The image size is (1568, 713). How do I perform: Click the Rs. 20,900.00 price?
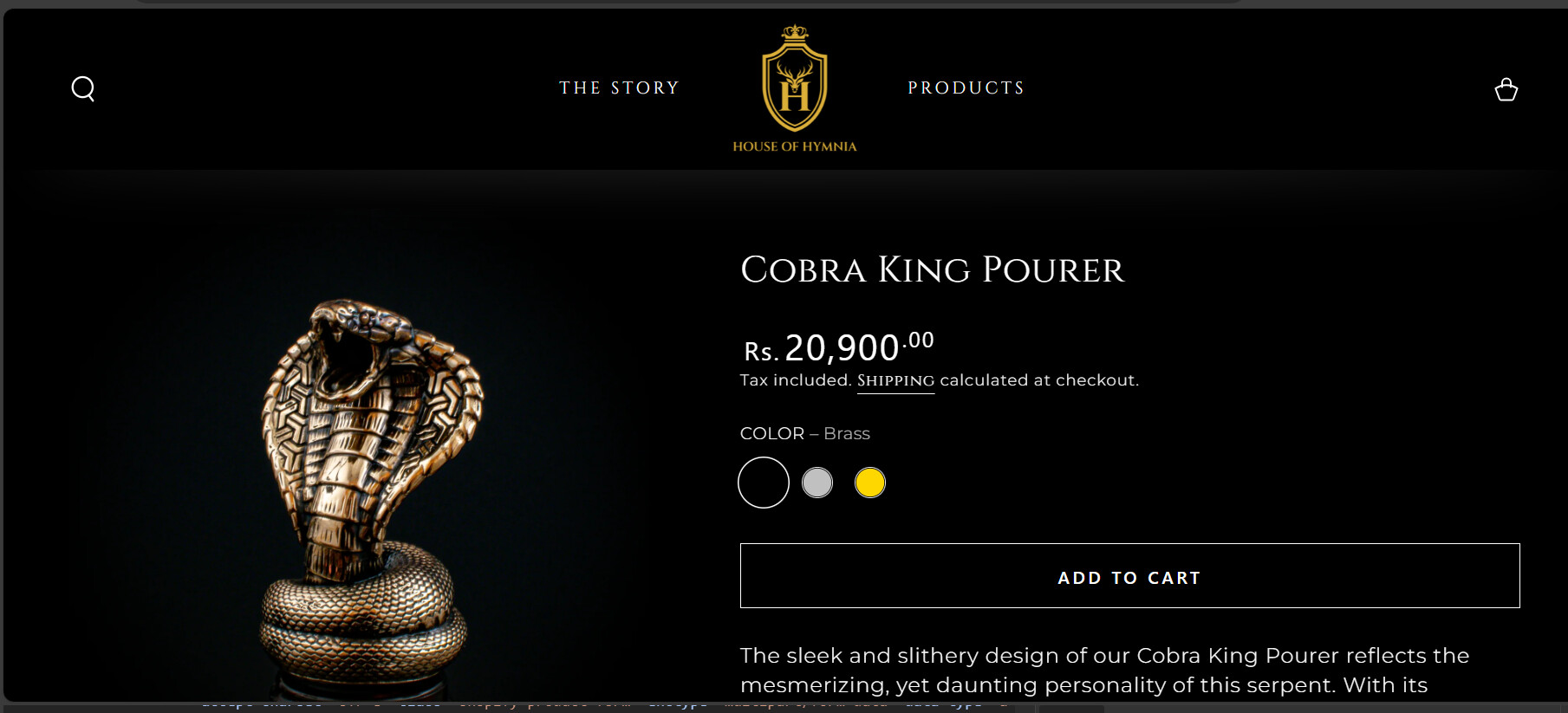838,347
